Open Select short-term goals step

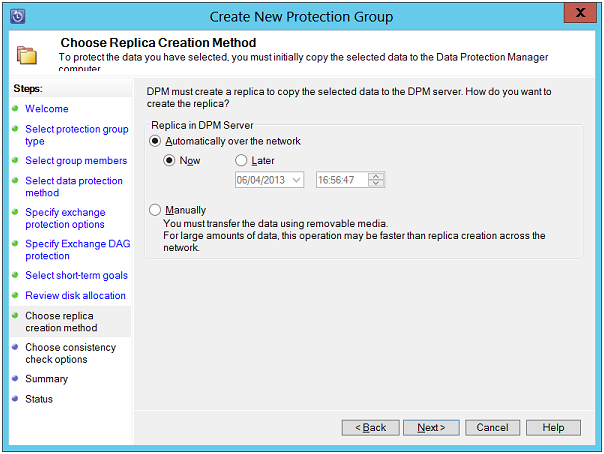tap(76, 275)
